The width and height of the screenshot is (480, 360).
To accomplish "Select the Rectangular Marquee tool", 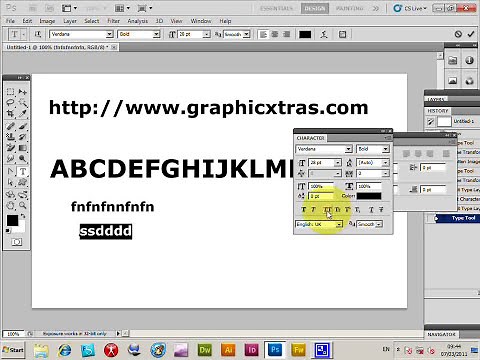I will pos(10,92).
